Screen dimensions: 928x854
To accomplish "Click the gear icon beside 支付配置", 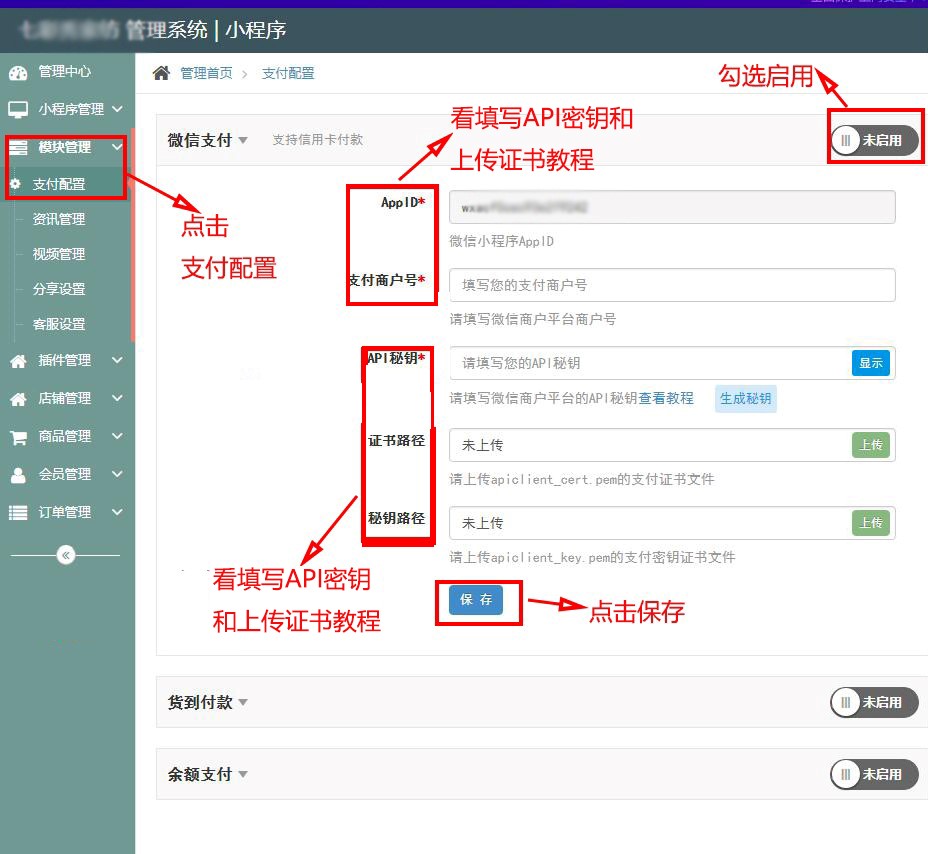I will 15,184.
